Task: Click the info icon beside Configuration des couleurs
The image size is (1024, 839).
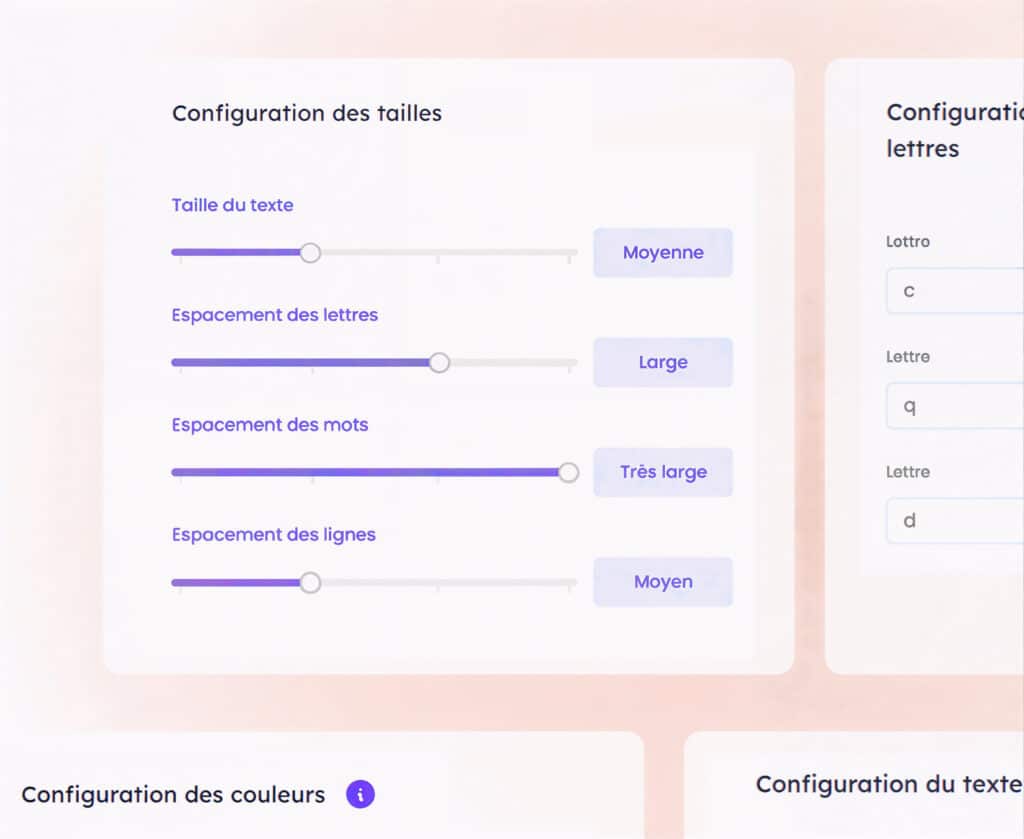Action: pos(360,795)
